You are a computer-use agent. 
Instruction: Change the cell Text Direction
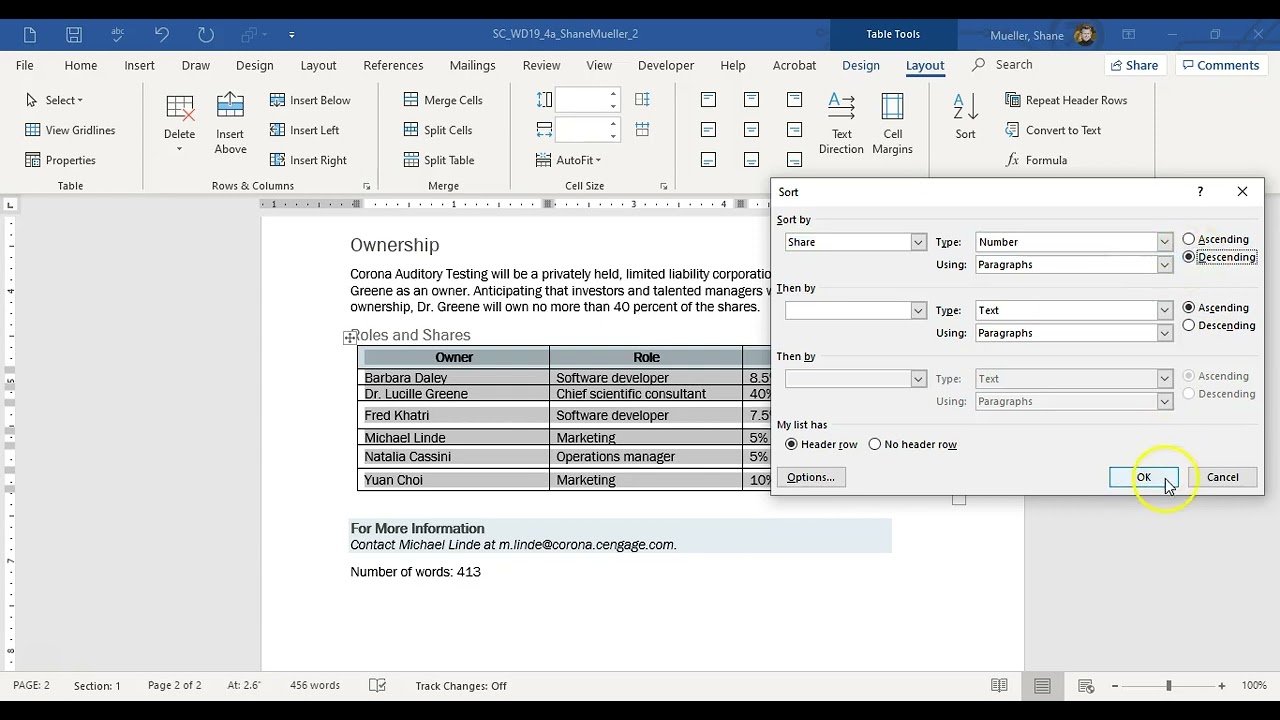(x=841, y=123)
